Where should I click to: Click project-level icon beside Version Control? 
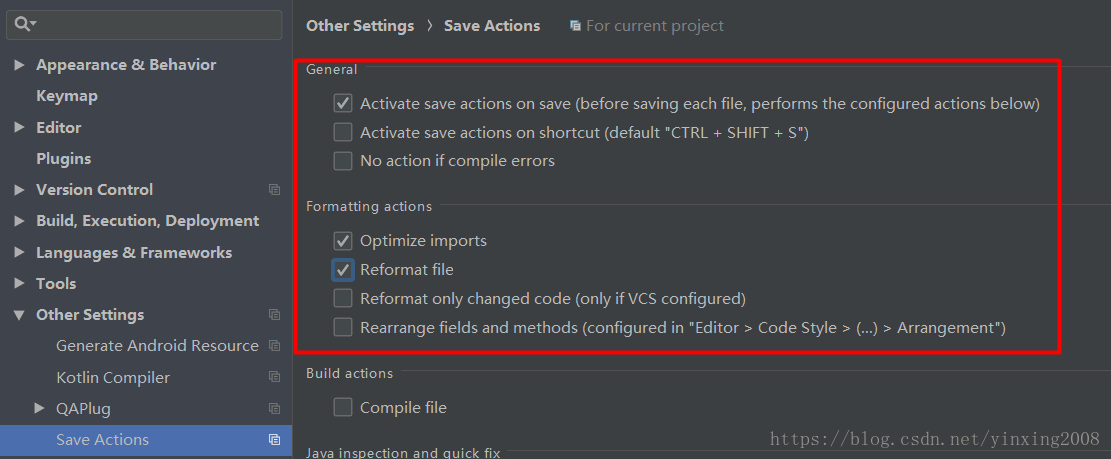coord(274,190)
